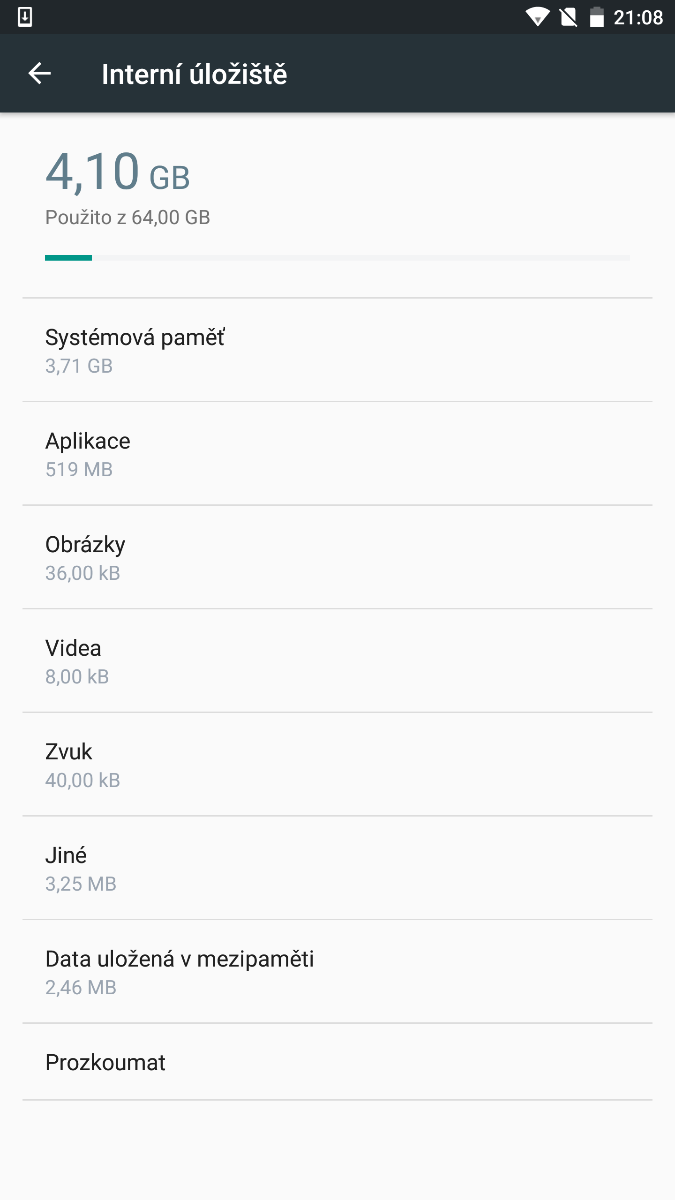Tap the 3,71 GB system size

point(79,366)
